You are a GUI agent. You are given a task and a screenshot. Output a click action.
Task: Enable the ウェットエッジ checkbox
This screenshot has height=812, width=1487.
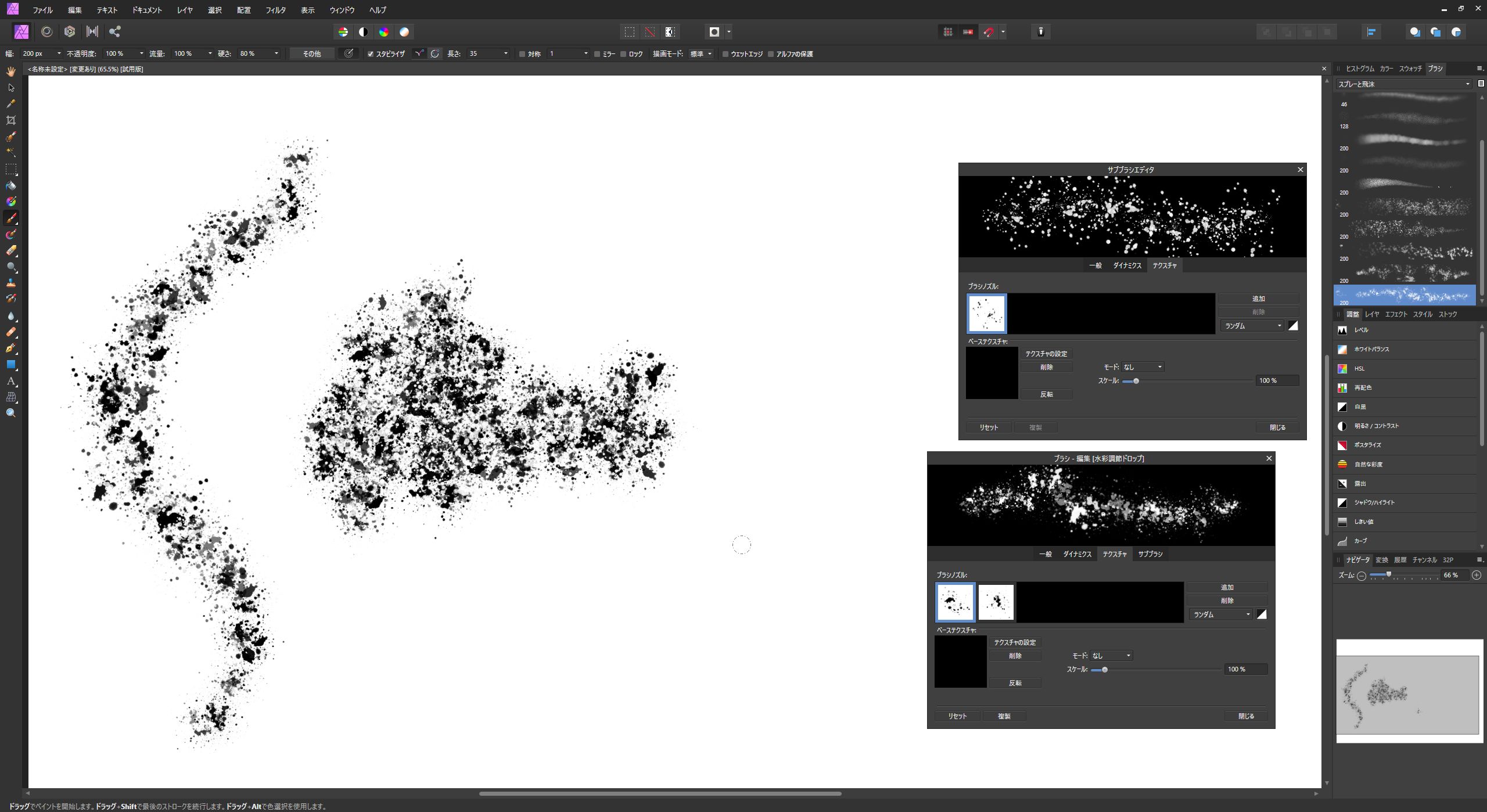click(x=725, y=54)
